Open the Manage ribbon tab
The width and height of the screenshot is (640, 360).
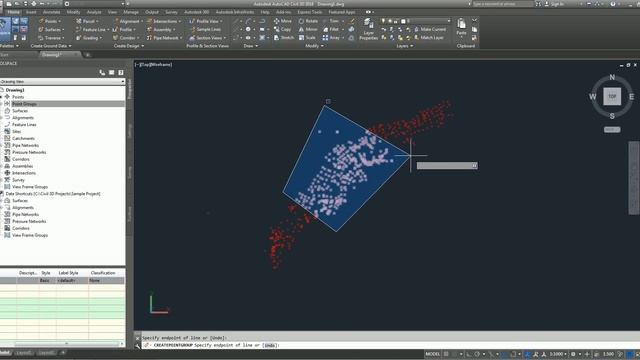coord(131,12)
